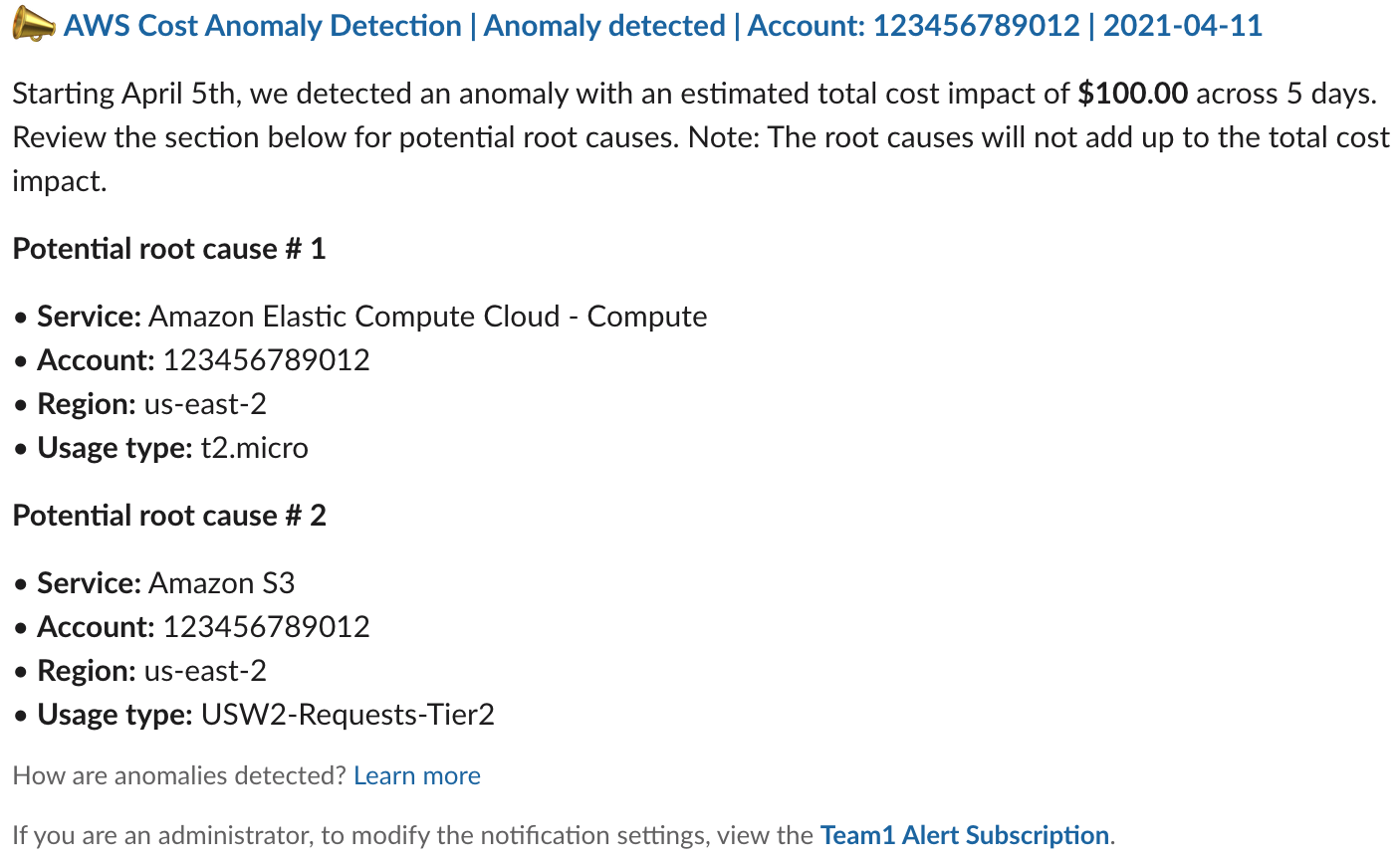Viewport: 1400px width, 864px height.
Task: Click account number under root cause 1
Action: pyautogui.click(x=266, y=360)
